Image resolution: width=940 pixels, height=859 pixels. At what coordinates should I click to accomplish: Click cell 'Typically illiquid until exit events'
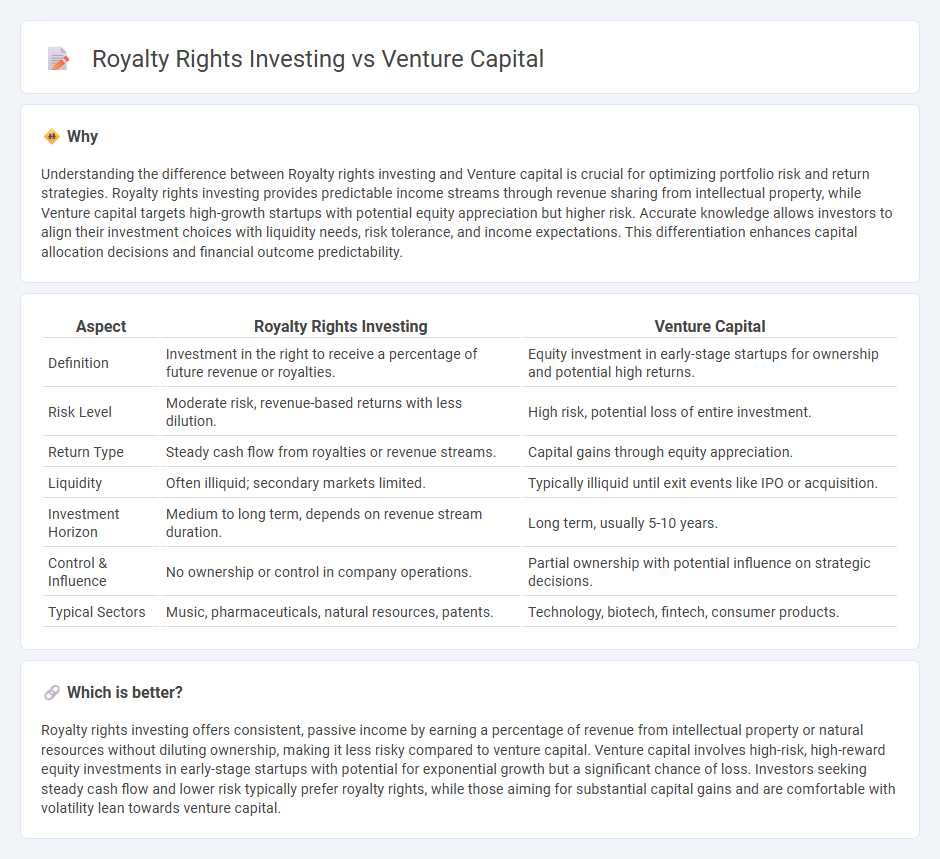[710, 483]
